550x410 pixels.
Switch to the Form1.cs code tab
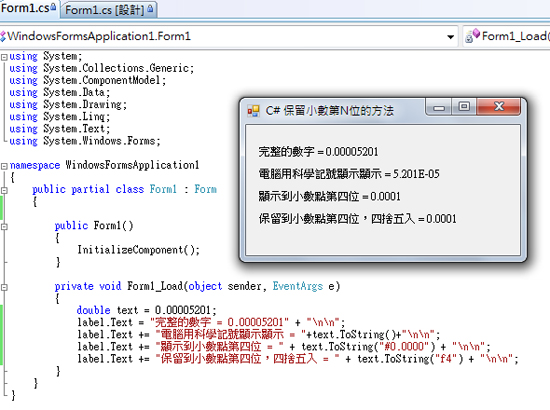tap(29, 8)
